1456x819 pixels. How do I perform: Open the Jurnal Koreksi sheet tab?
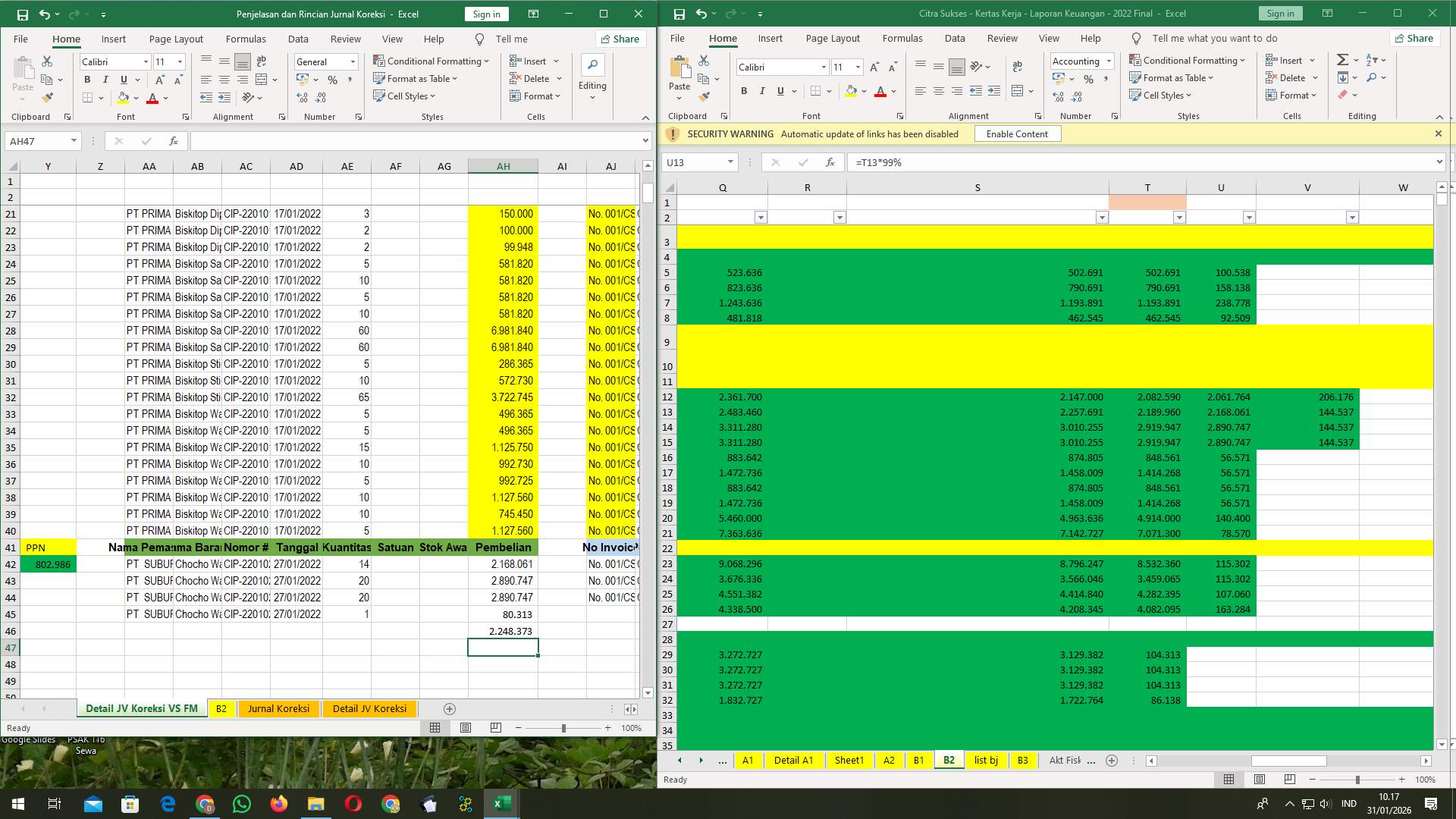278,708
